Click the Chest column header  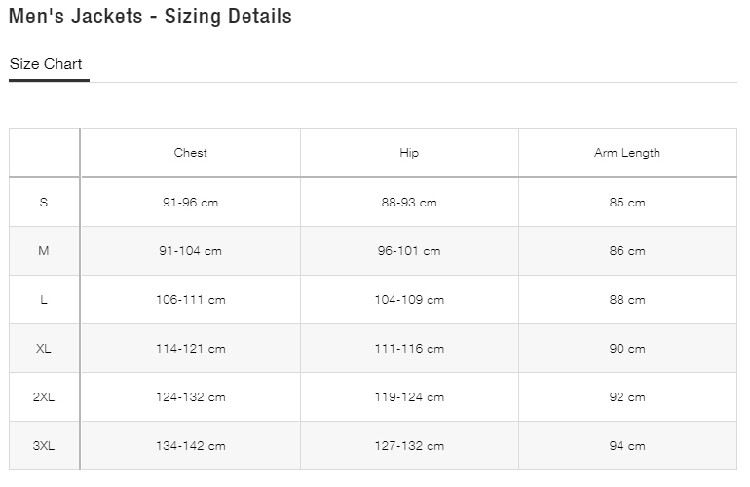(x=190, y=153)
